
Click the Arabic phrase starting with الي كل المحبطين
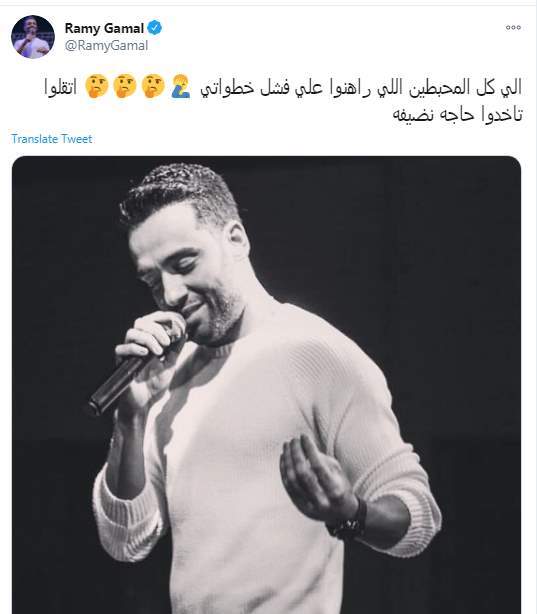pyautogui.click(x=361, y=87)
